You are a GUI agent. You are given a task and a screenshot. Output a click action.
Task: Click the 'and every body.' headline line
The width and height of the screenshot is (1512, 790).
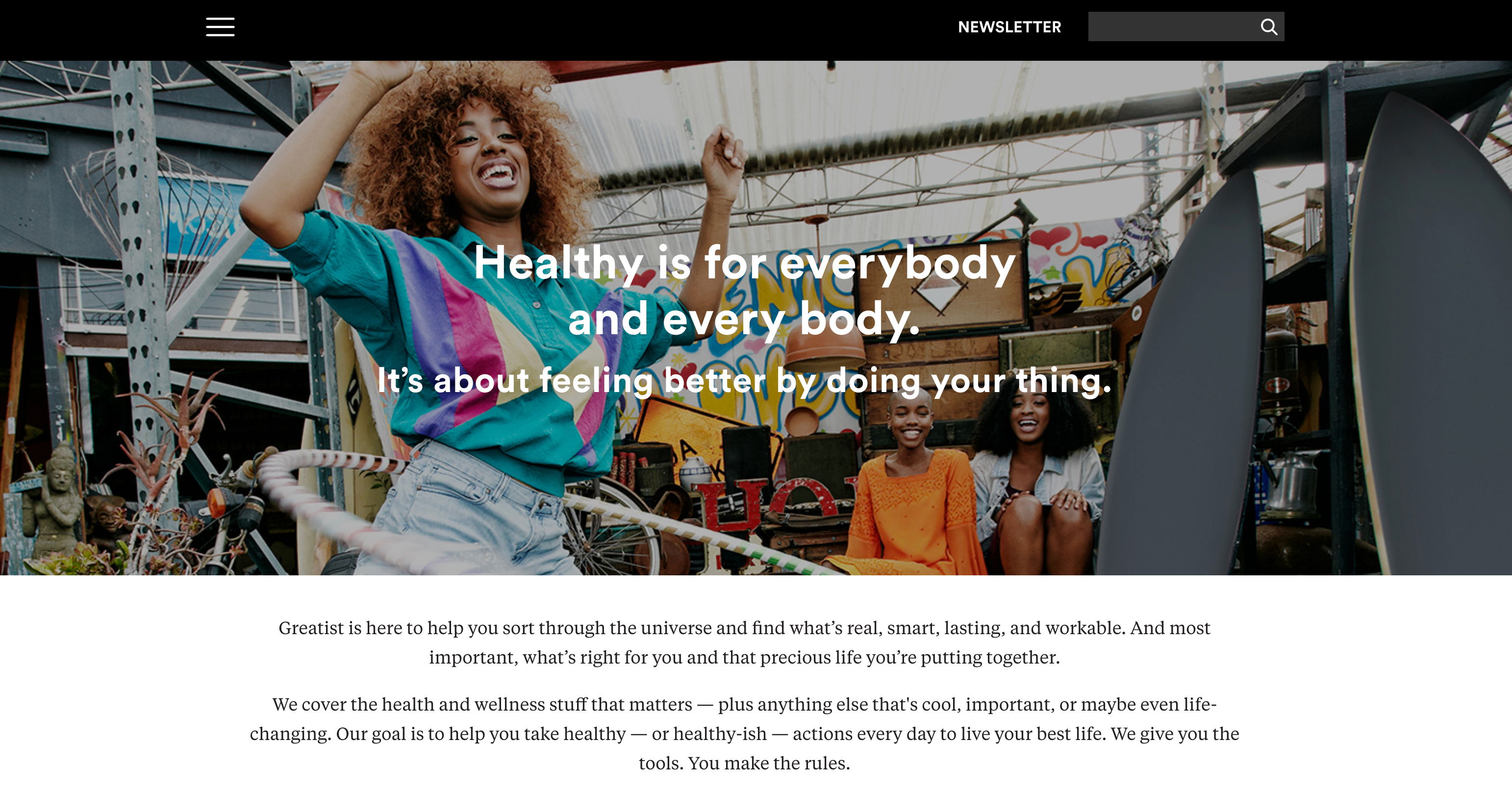tap(744, 319)
